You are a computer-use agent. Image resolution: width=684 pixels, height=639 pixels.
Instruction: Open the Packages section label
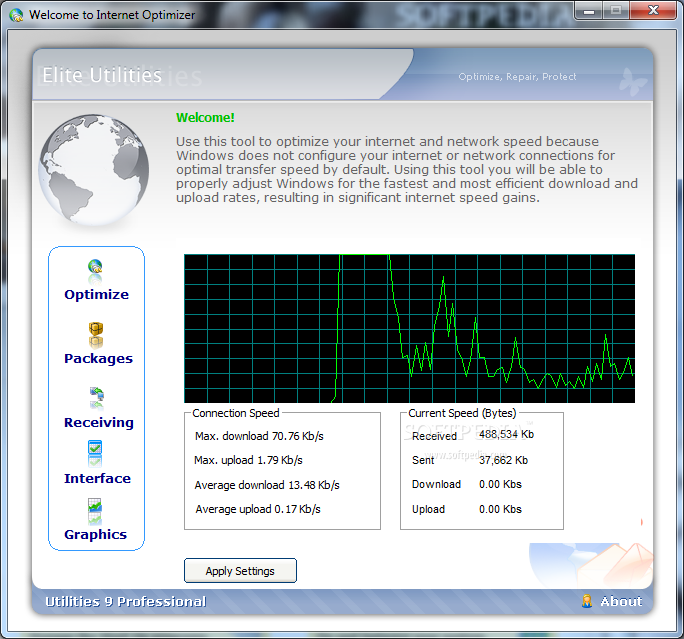98,359
